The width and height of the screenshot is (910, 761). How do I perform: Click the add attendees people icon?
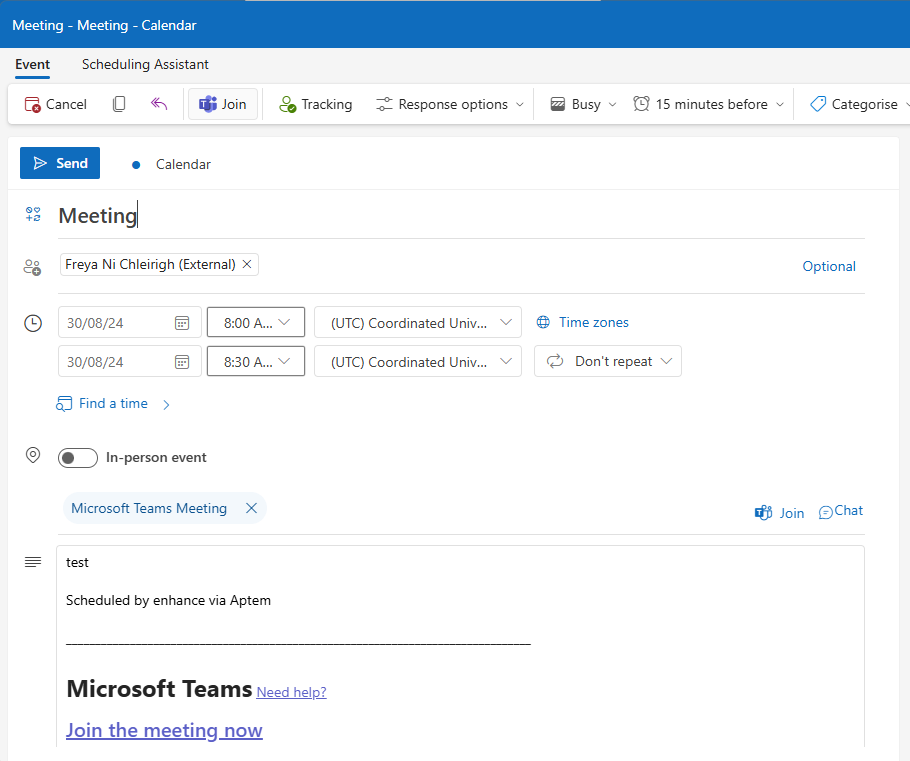32,267
